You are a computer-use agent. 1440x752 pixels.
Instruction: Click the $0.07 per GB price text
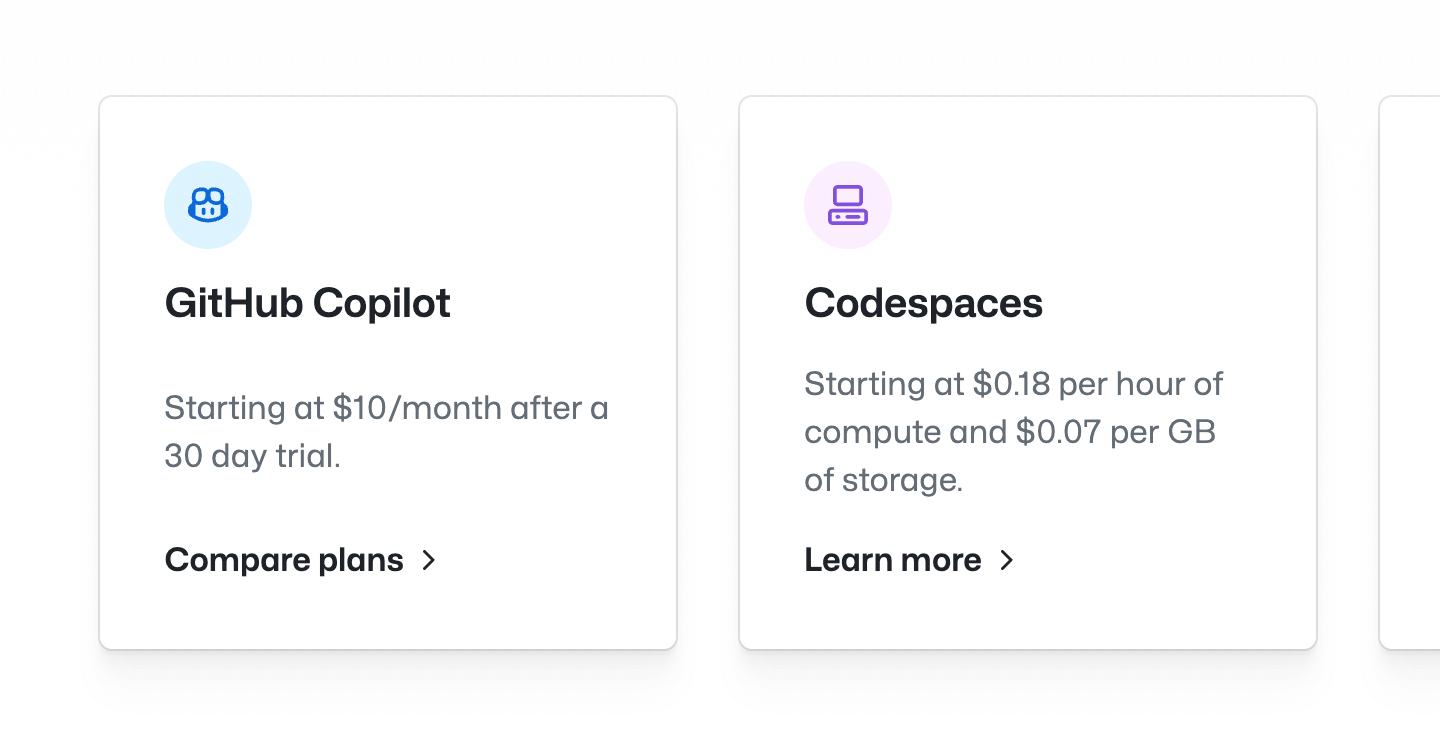click(1115, 432)
